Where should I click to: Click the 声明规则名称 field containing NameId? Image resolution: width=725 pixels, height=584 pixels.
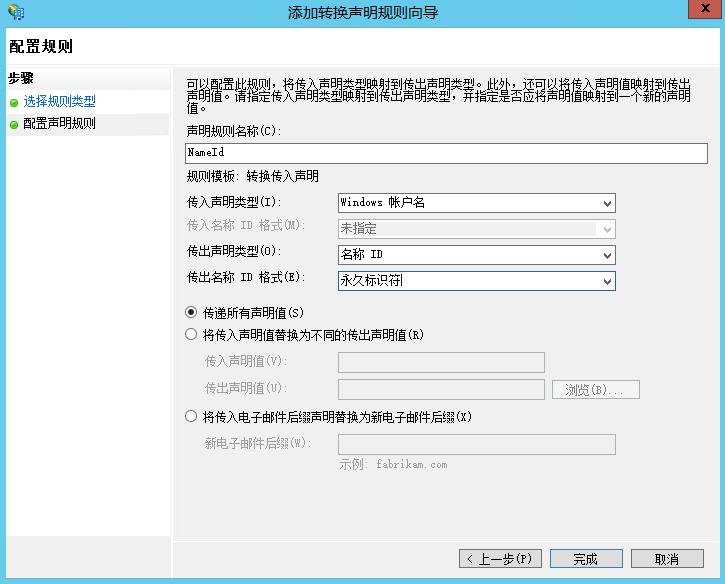[446, 153]
